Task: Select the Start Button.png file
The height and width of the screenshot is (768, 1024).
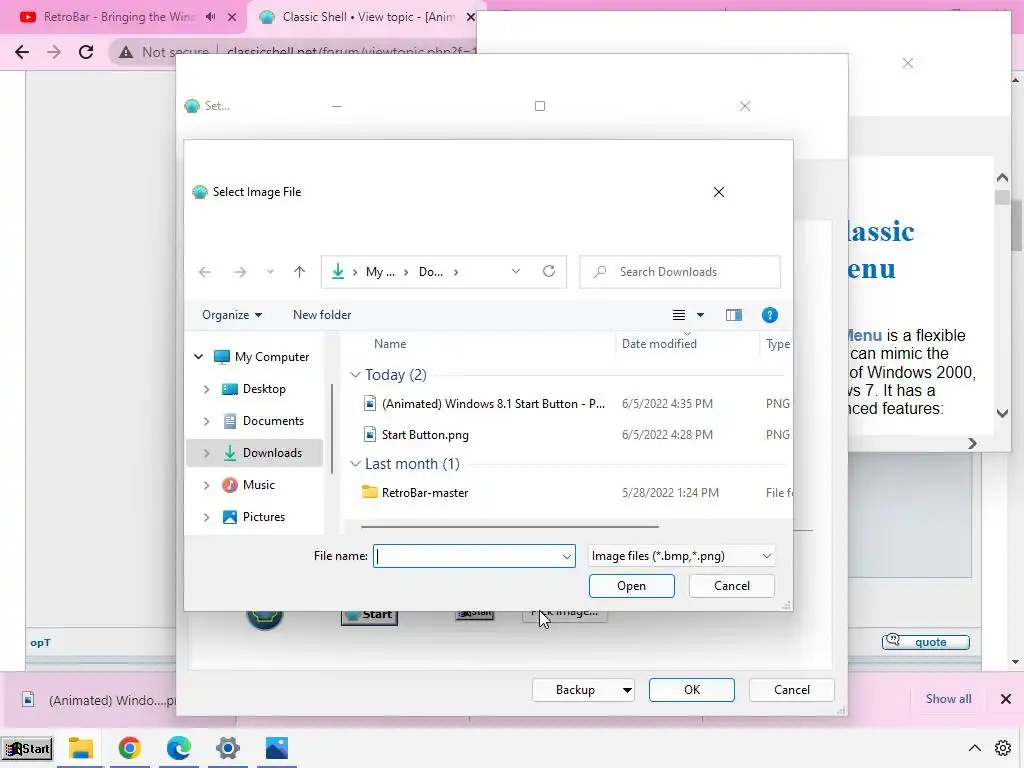Action: [x=416, y=435]
